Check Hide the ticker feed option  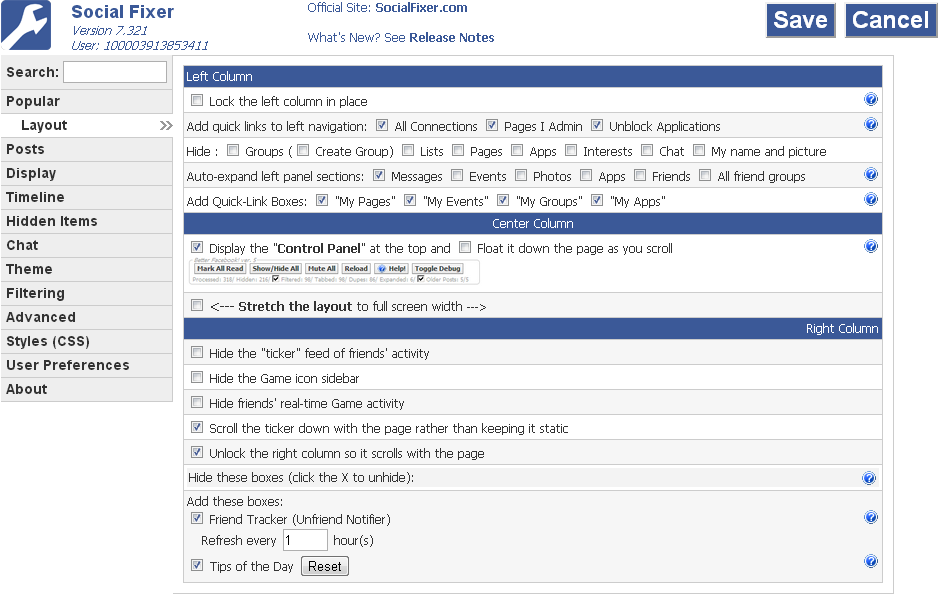(x=196, y=352)
